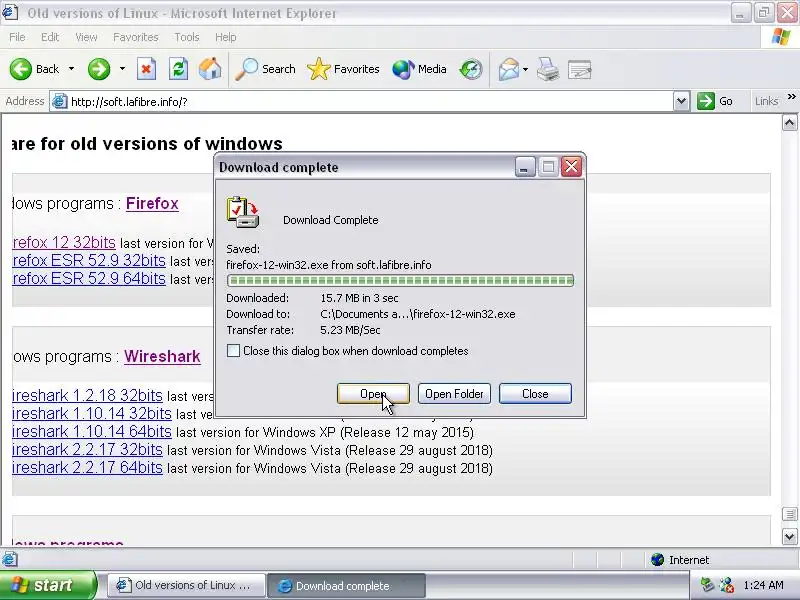Open the Tools menu
This screenshot has height=600, width=800.
click(x=187, y=37)
